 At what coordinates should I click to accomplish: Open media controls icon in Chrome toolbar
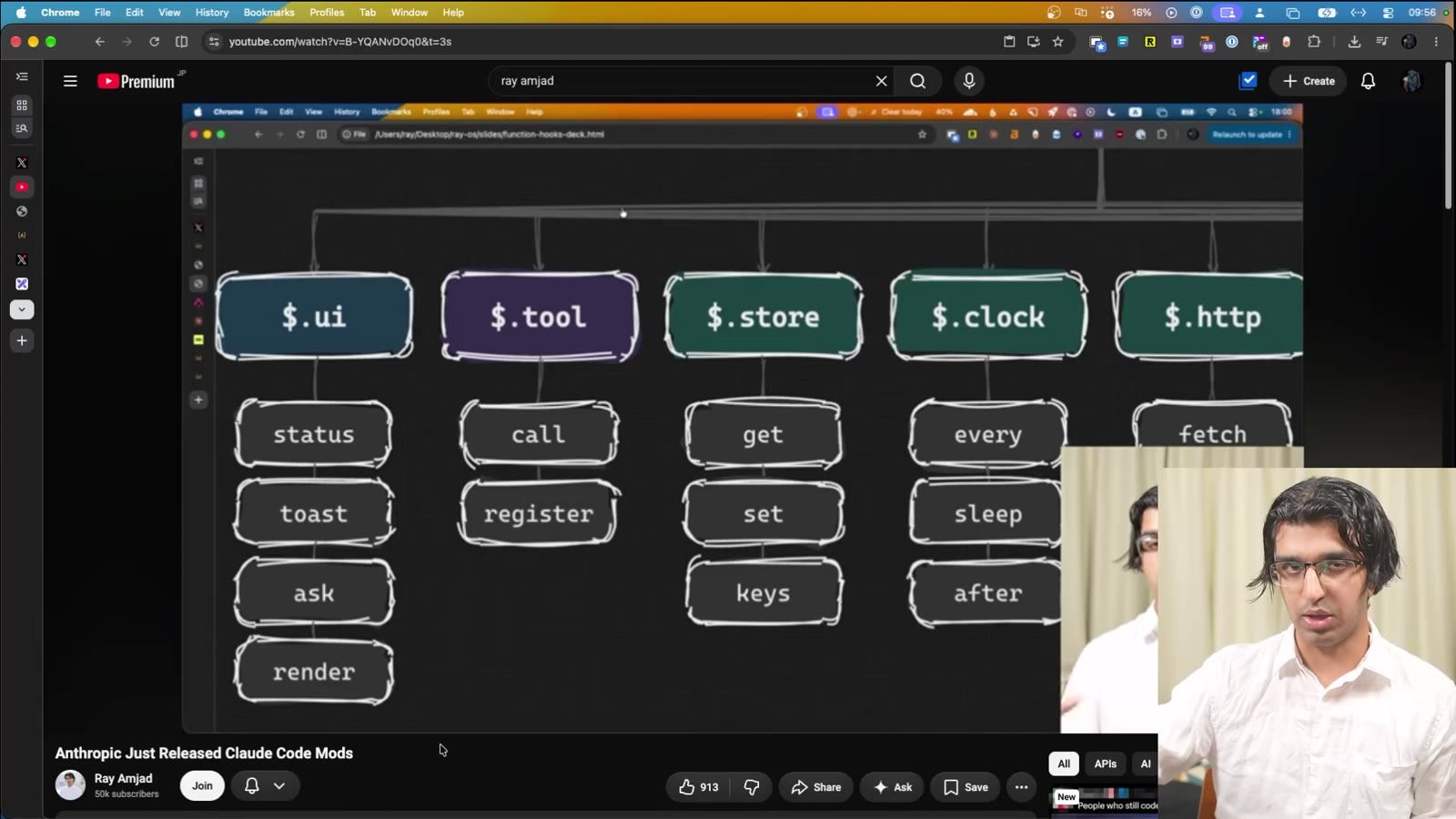click(x=1381, y=42)
